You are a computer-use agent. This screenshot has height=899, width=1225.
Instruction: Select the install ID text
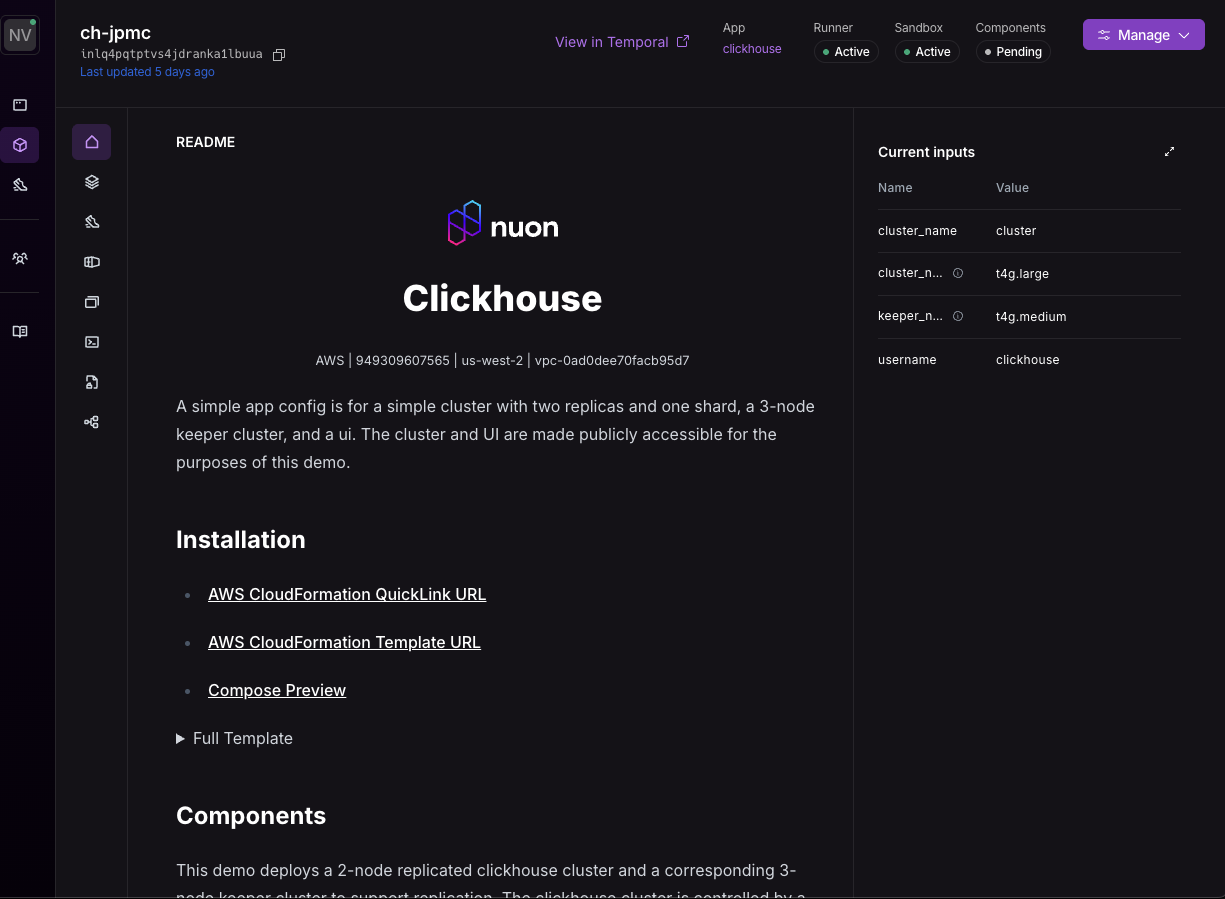pyautogui.click(x=171, y=54)
